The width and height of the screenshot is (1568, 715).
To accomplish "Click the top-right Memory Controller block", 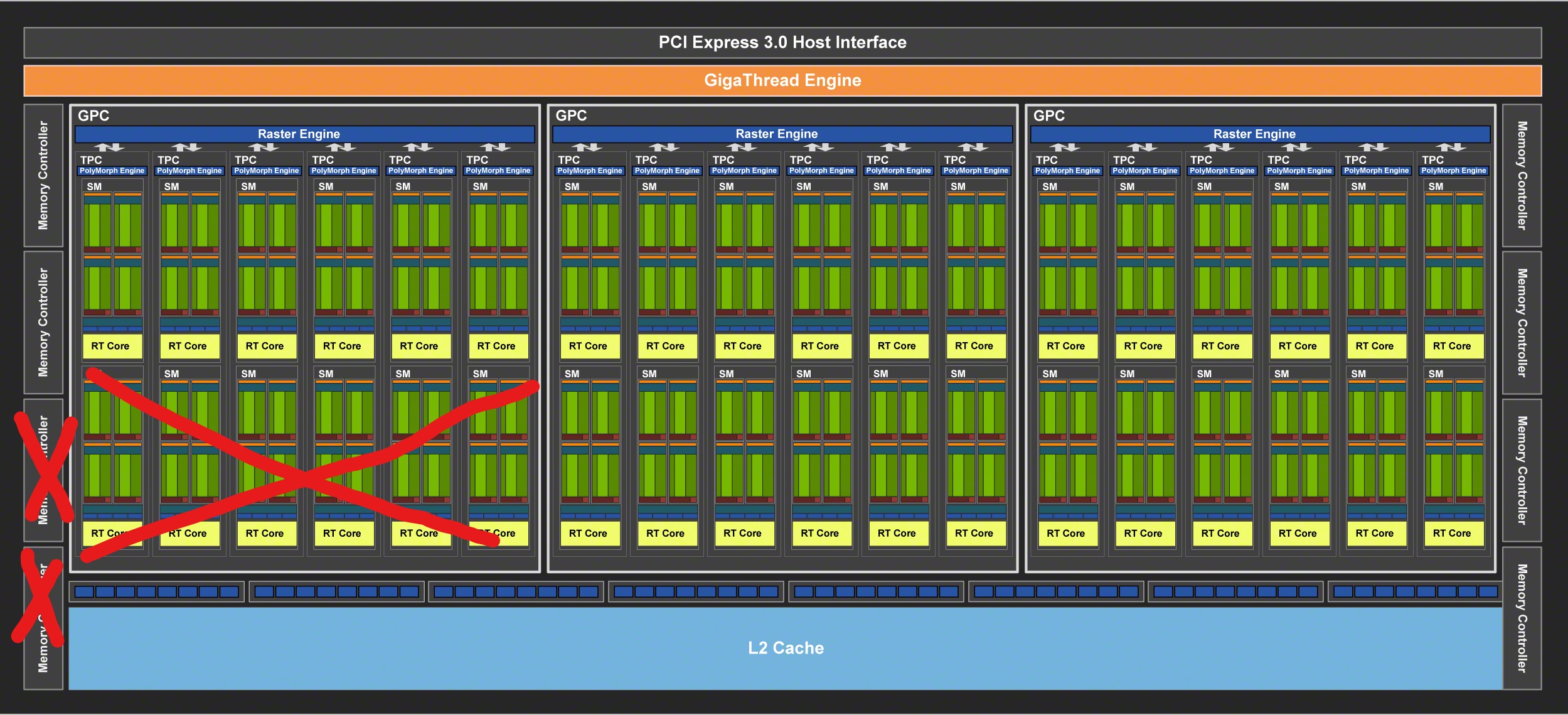I will pos(1522,175).
